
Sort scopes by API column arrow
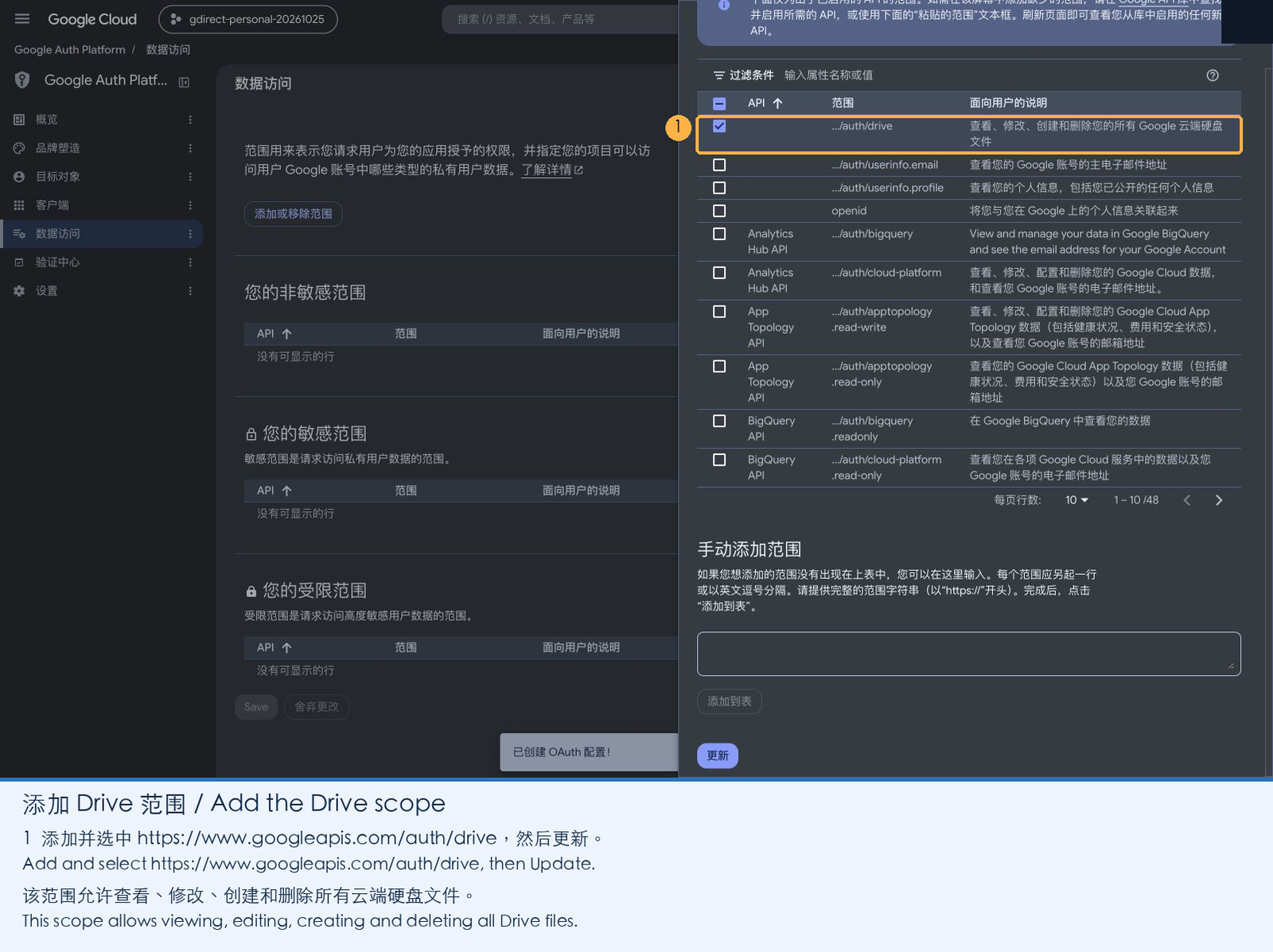coord(777,103)
